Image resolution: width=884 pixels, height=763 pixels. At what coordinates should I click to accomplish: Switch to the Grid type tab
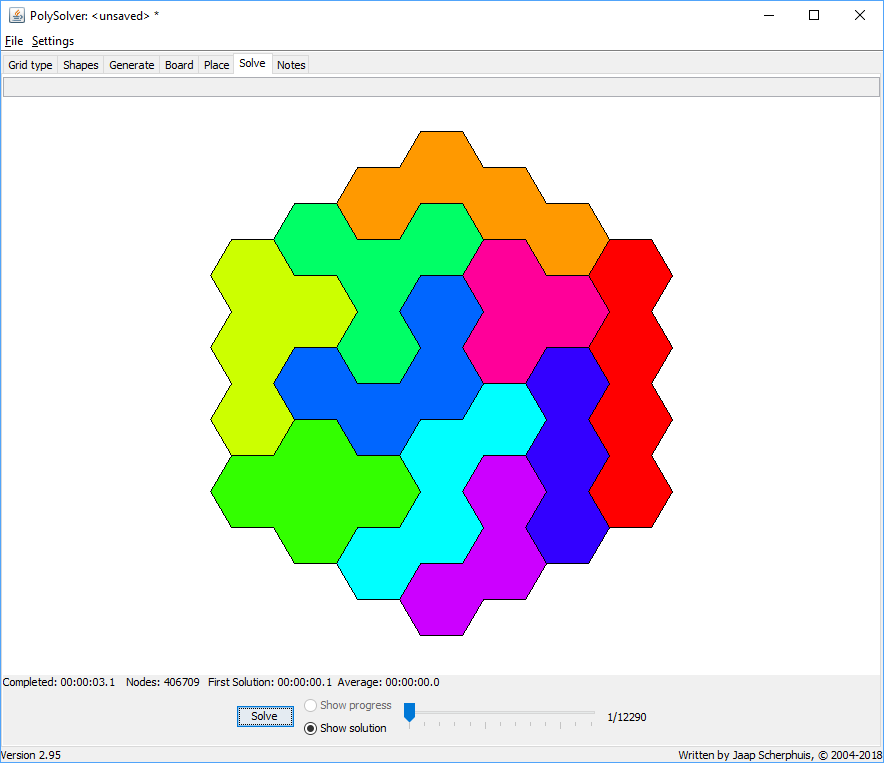(30, 65)
